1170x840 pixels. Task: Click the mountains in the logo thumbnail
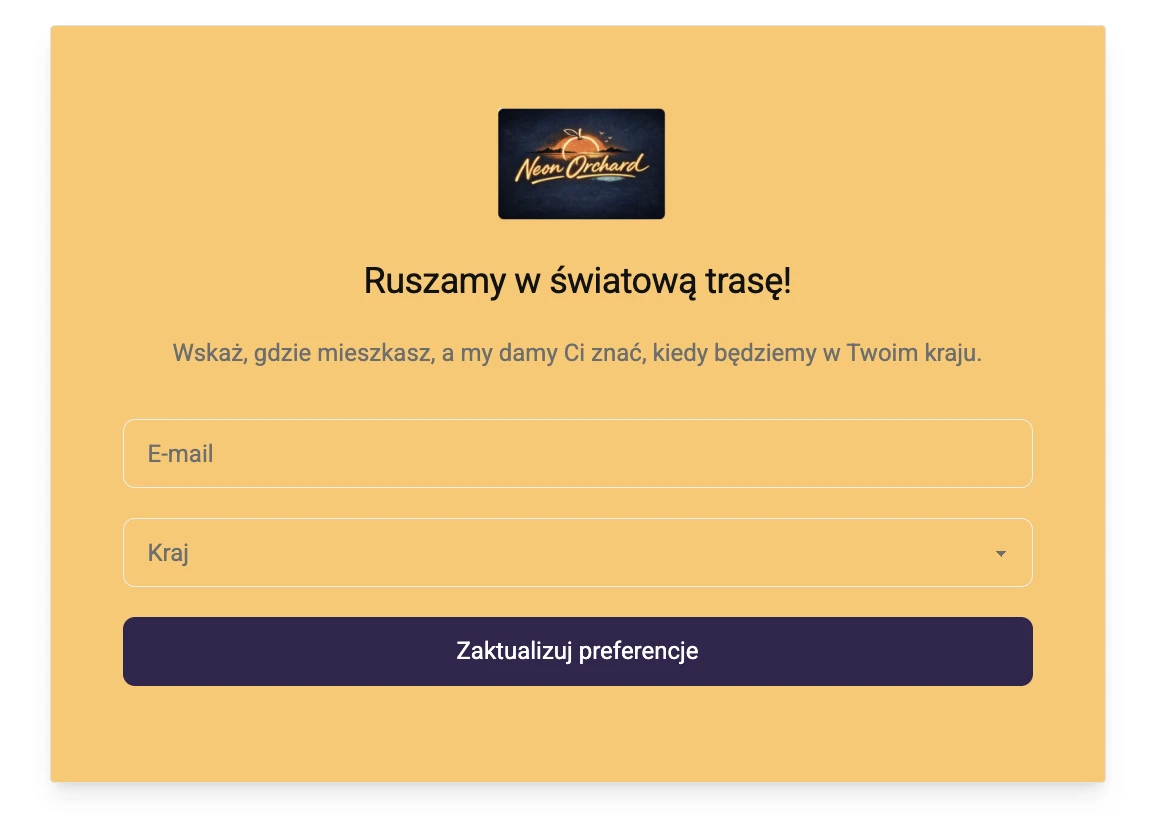tap(614, 150)
